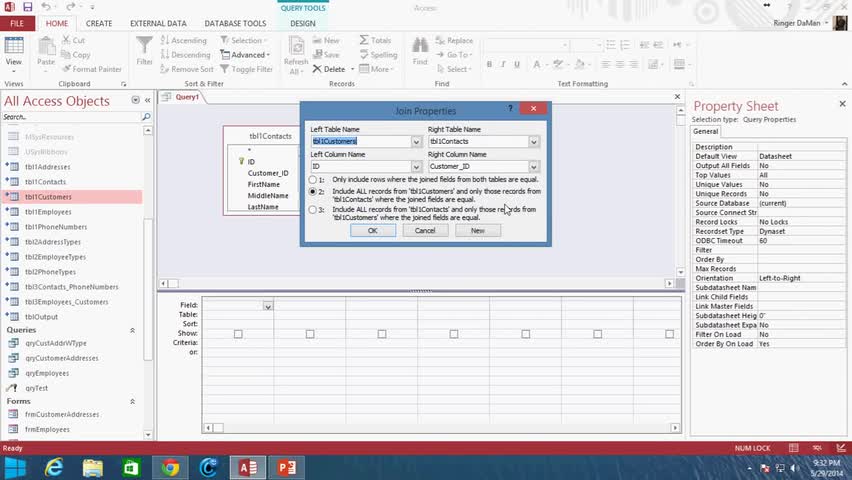Sort Ascending in Sort & Filter

pyautogui.click(x=184, y=40)
